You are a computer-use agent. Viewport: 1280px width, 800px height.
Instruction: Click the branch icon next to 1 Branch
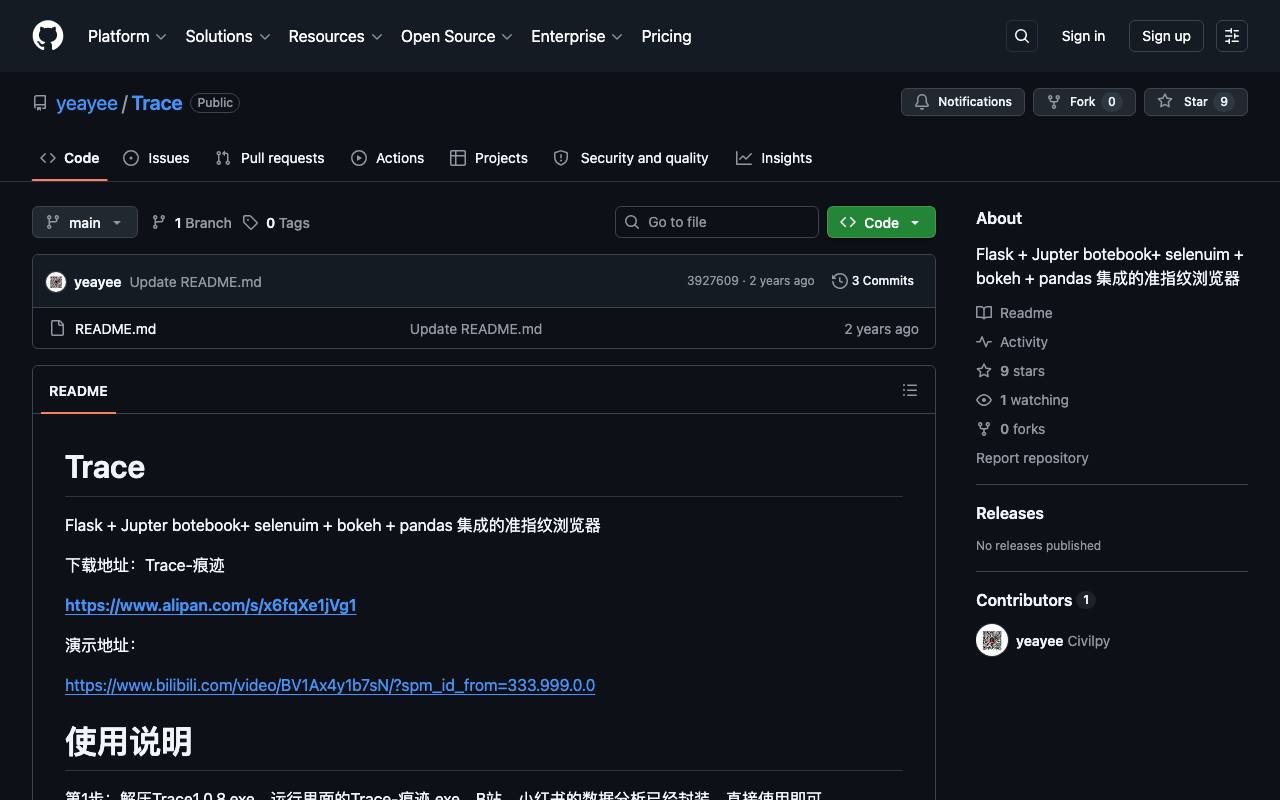(x=159, y=222)
